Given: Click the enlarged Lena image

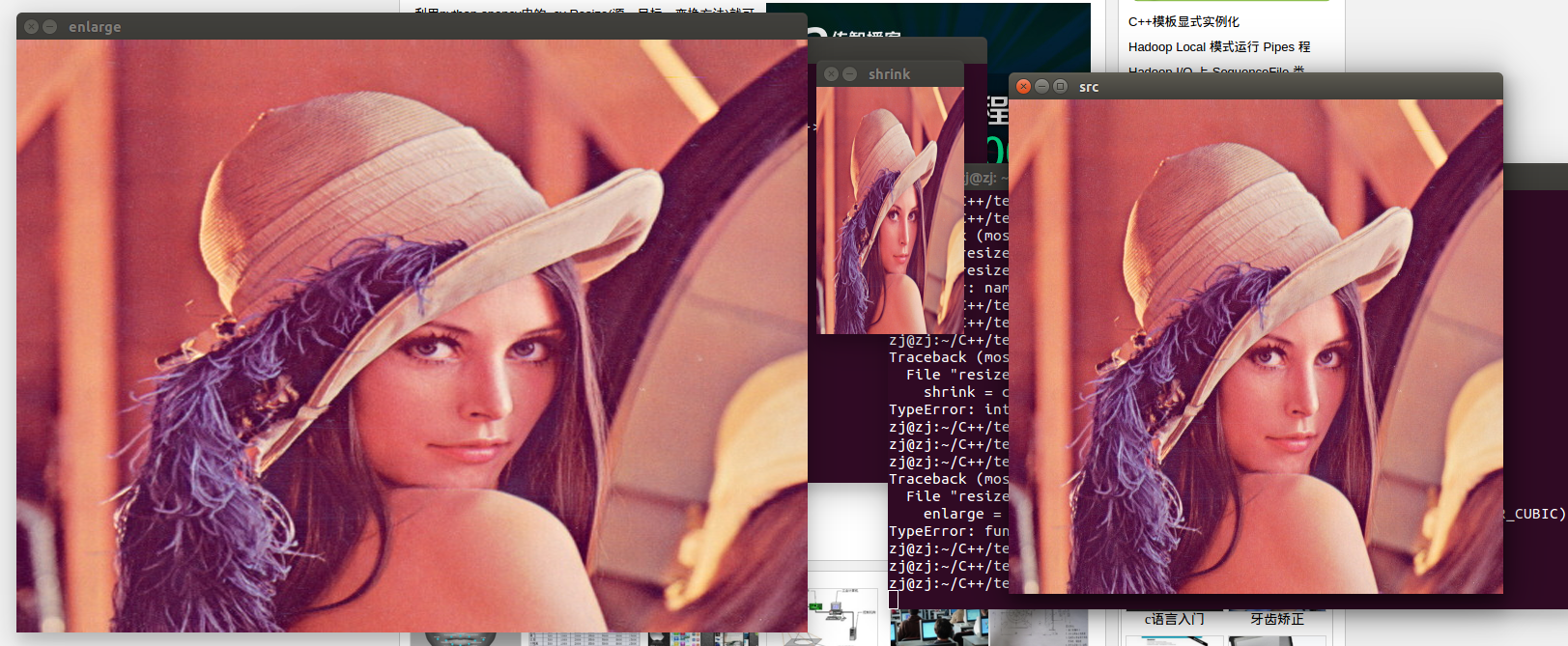Looking at the screenshot, I should (x=412, y=336).
